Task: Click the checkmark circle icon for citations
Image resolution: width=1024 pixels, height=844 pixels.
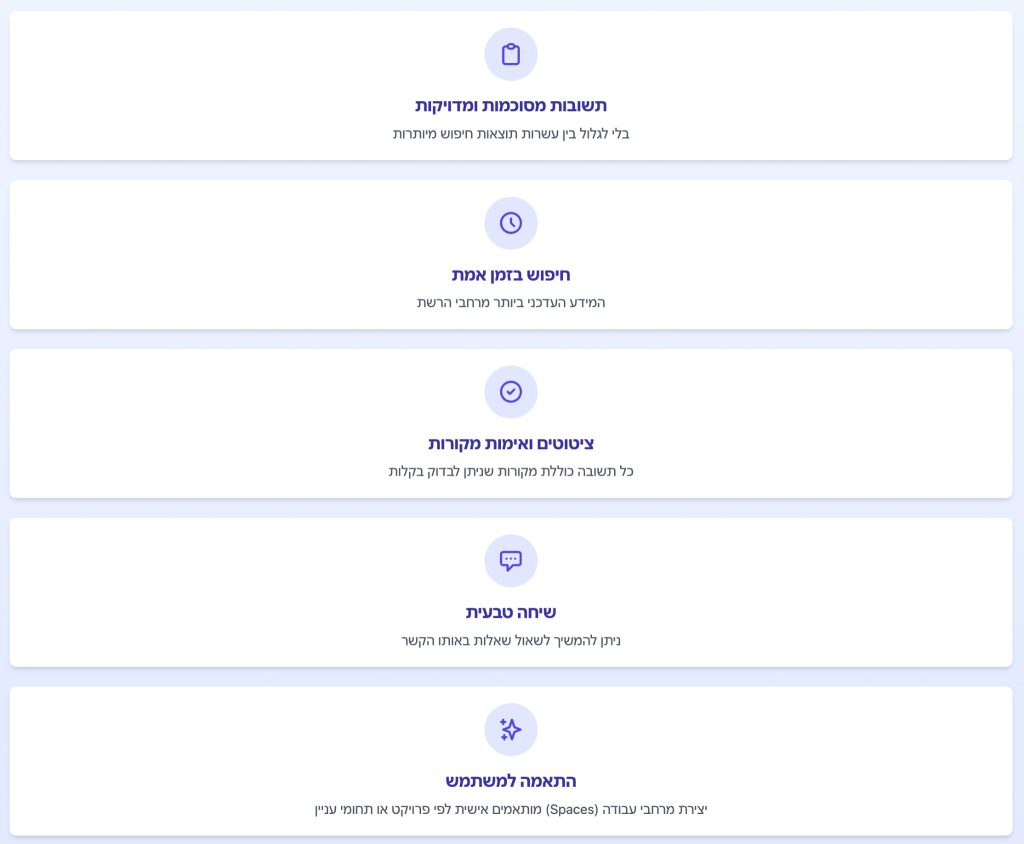Action: pos(511,391)
